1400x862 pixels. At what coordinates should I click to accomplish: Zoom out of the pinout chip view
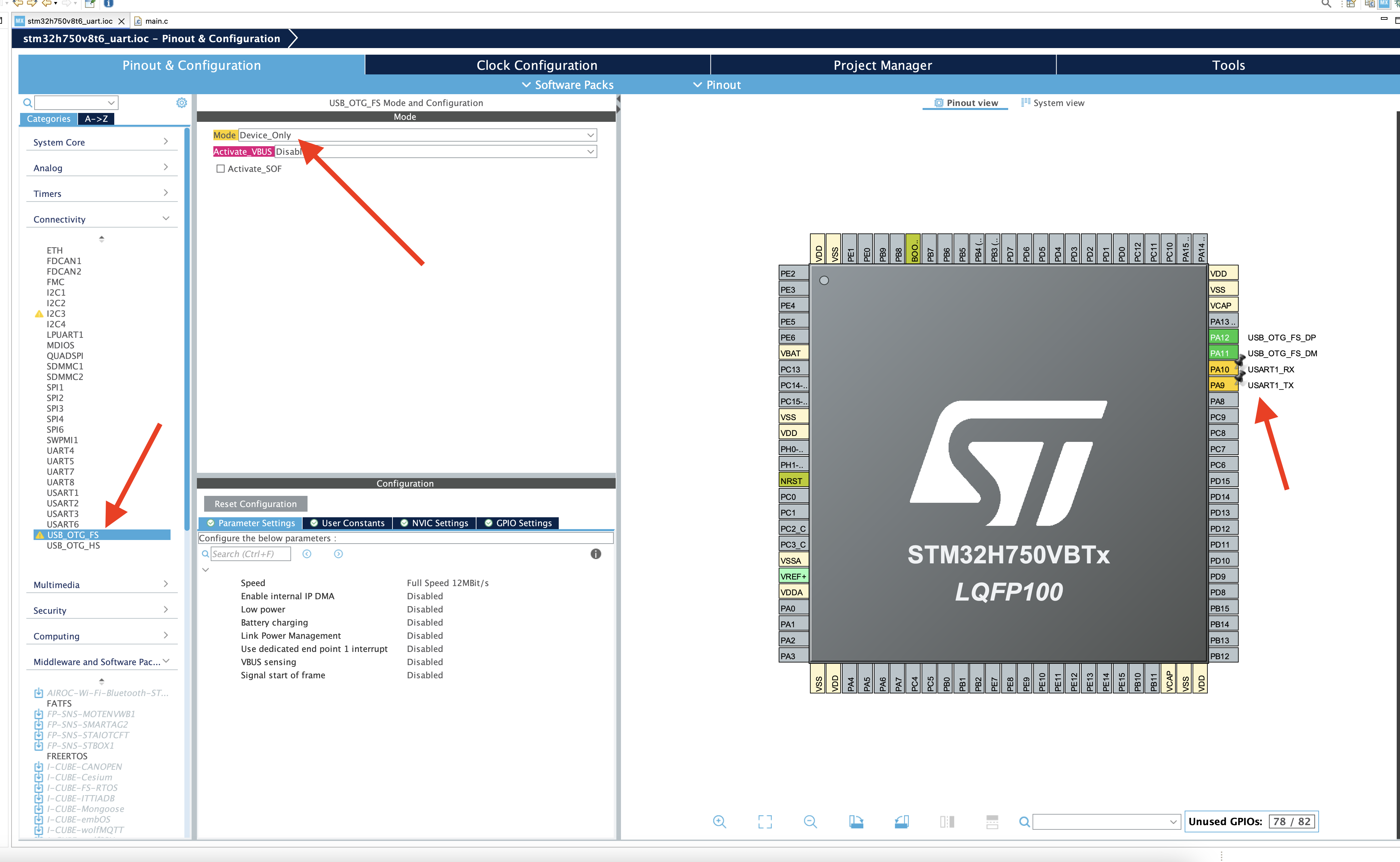(x=810, y=822)
